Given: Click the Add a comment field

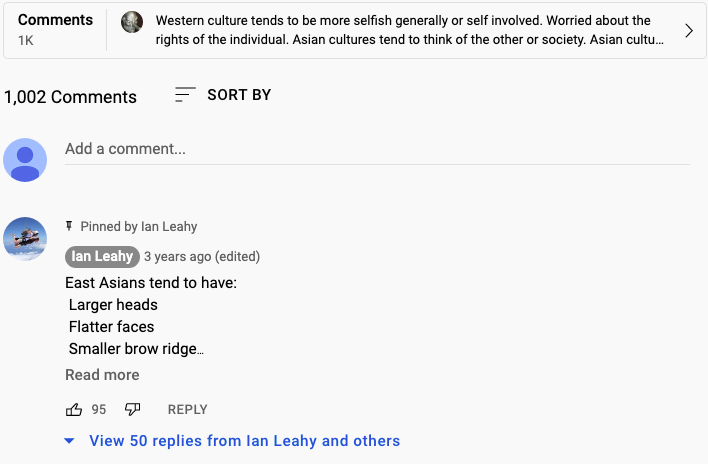Looking at the screenshot, I should pyautogui.click(x=377, y=149).
